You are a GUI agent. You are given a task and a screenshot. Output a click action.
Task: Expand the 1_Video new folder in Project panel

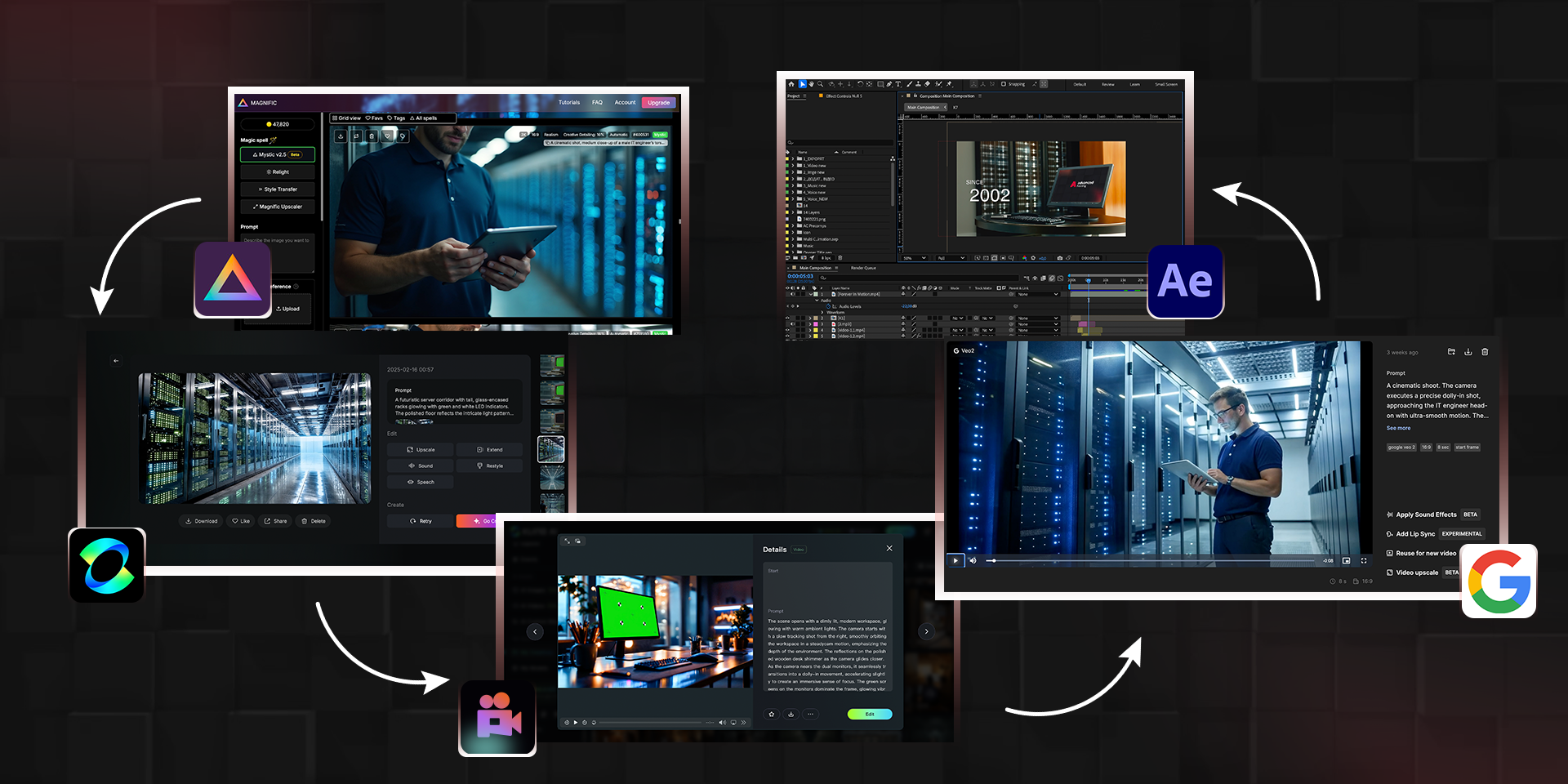coord(791,166)
